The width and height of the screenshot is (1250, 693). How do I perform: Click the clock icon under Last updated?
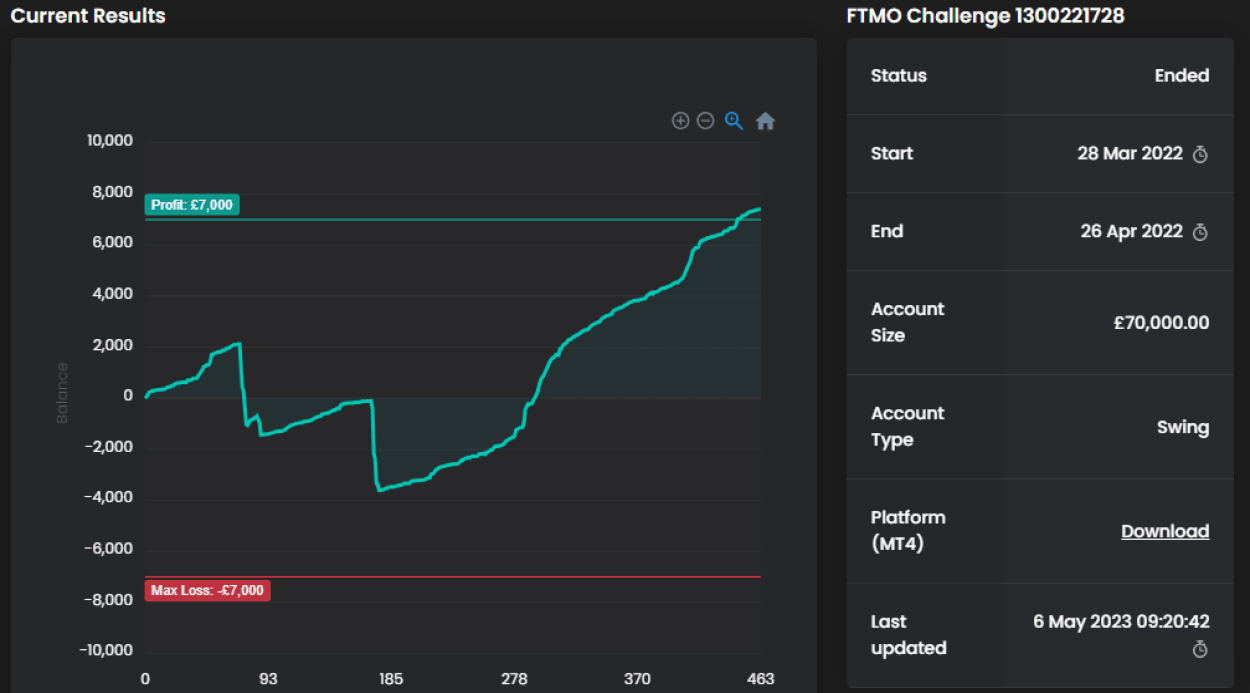[1201, 650]
